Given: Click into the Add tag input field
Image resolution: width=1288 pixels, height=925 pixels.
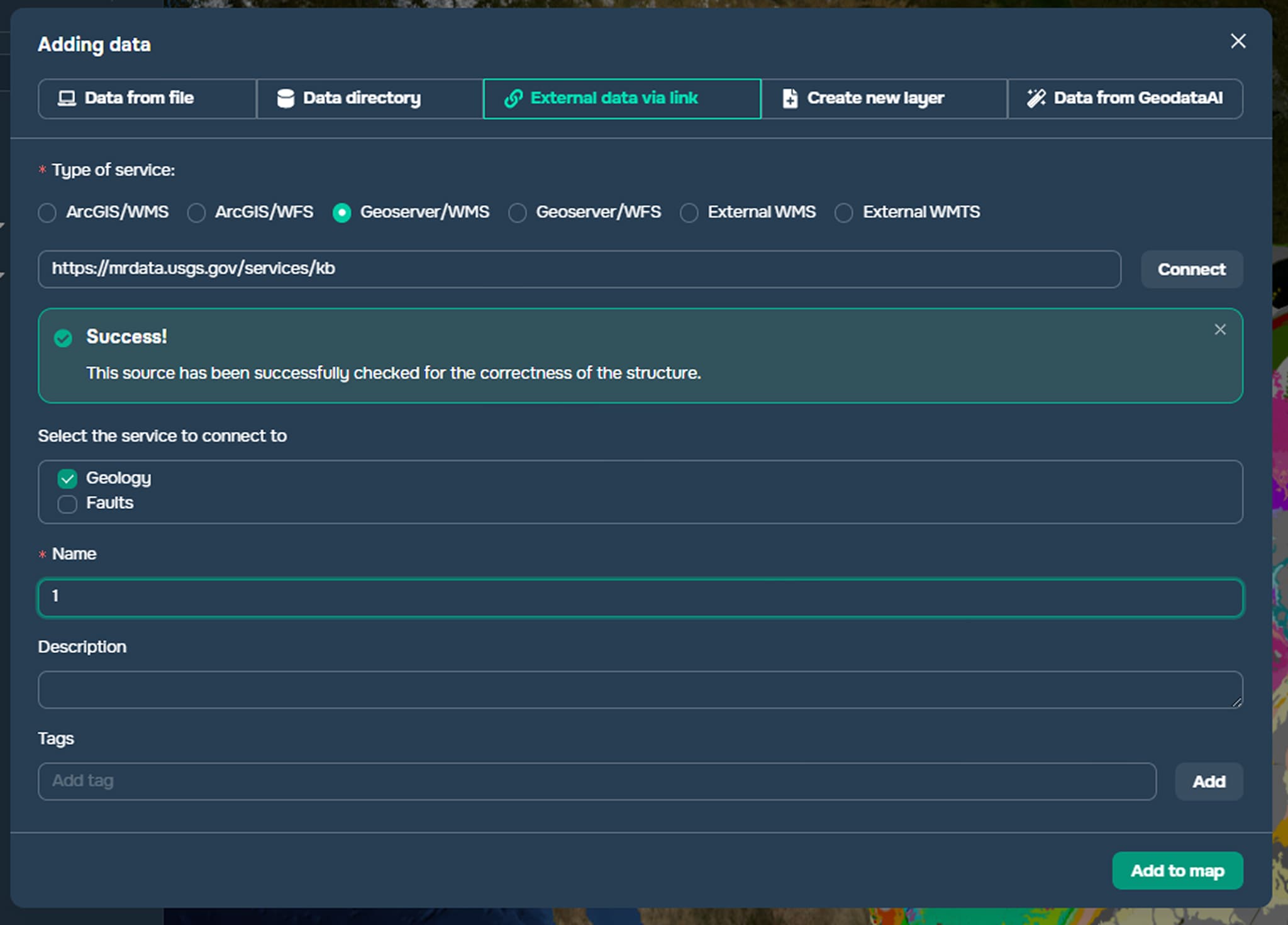Looking at the screenshot, I should (596, 781).
